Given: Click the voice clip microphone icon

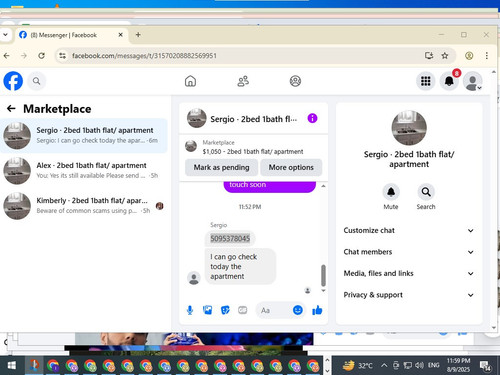Looking at the screenshot, I should point(190,310).
